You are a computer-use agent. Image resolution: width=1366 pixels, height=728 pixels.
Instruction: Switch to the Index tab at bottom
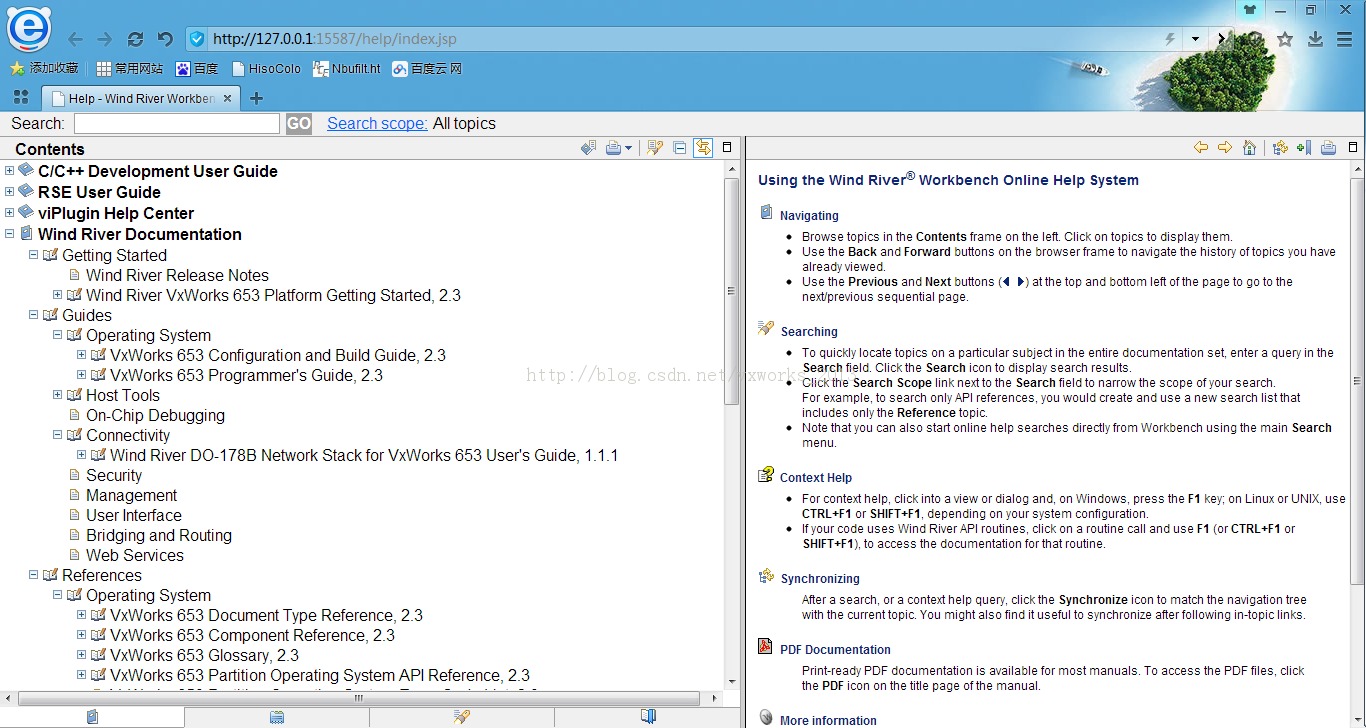277,717
